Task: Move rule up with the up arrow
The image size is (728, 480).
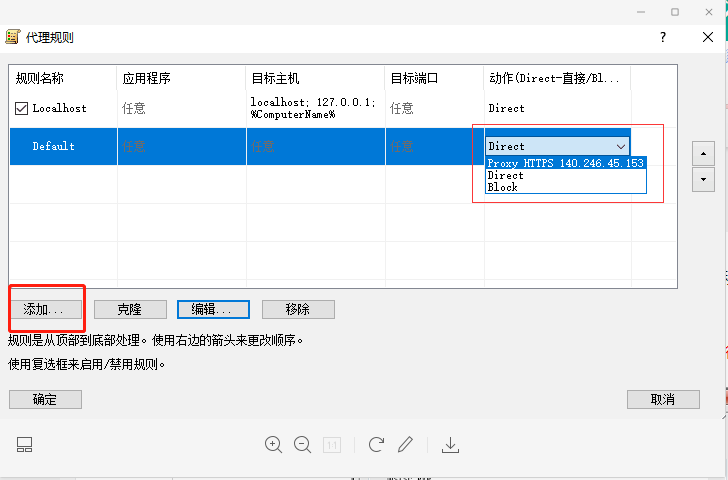Action: [x=703, y=153]
